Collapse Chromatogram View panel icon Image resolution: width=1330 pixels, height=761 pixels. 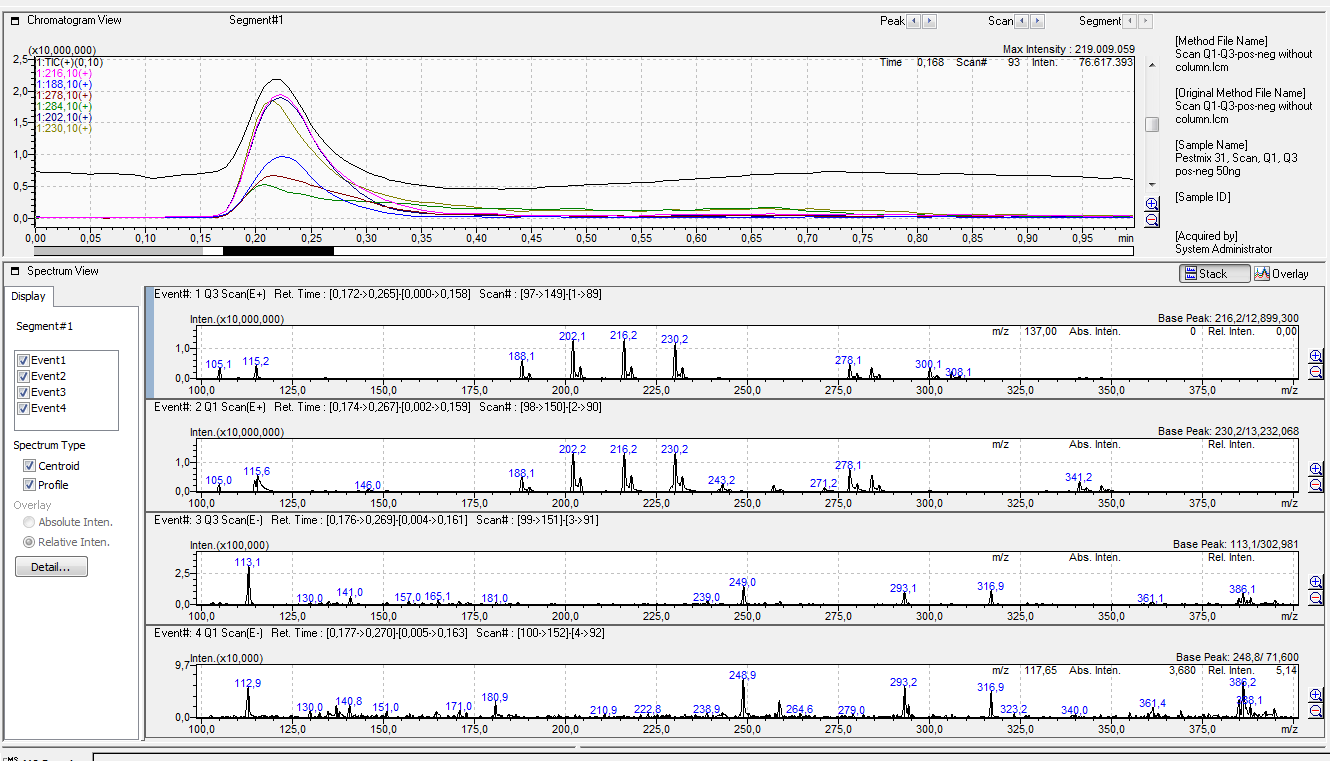[14, 20]
